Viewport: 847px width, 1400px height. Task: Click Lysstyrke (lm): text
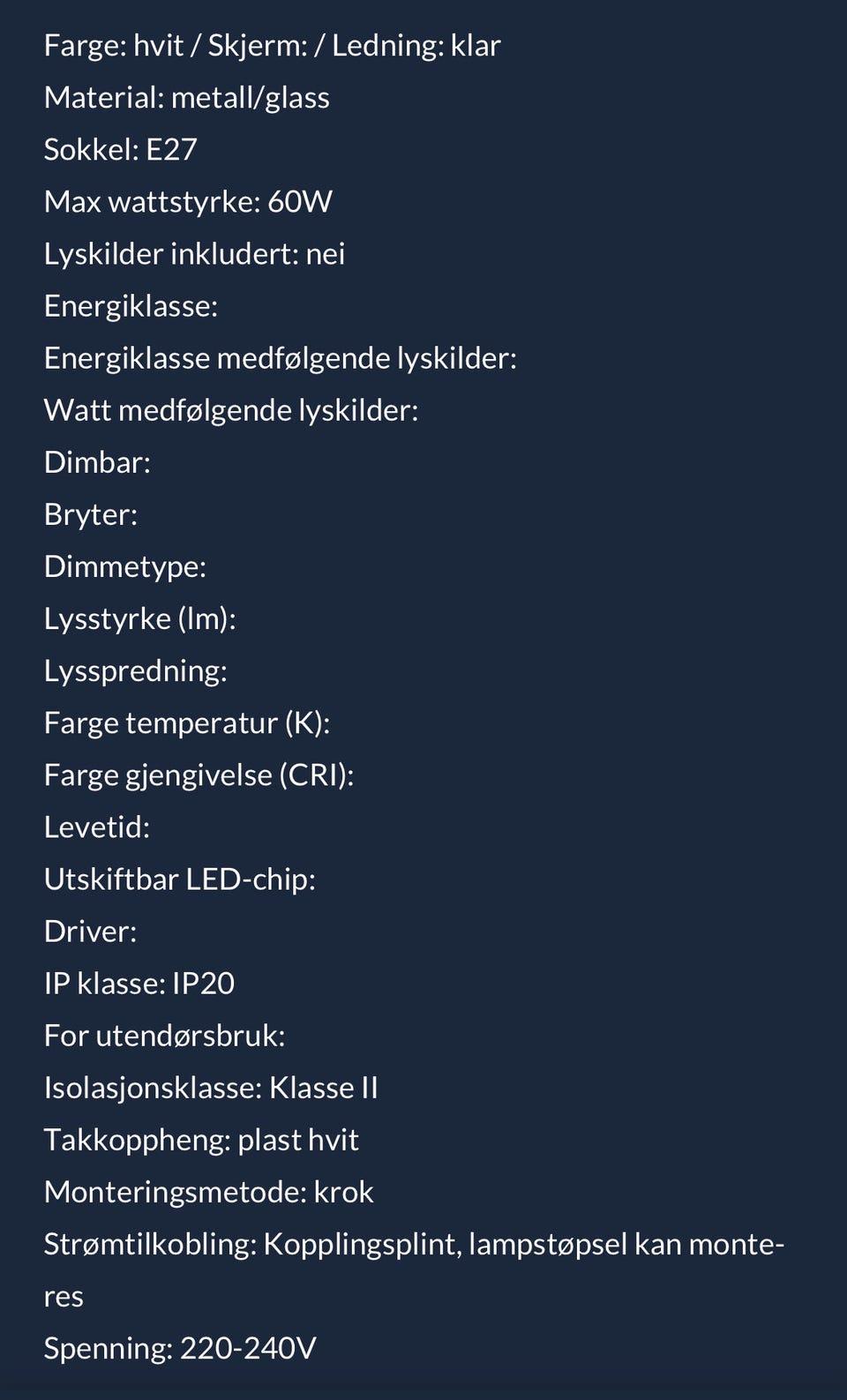tap(140, 618)
